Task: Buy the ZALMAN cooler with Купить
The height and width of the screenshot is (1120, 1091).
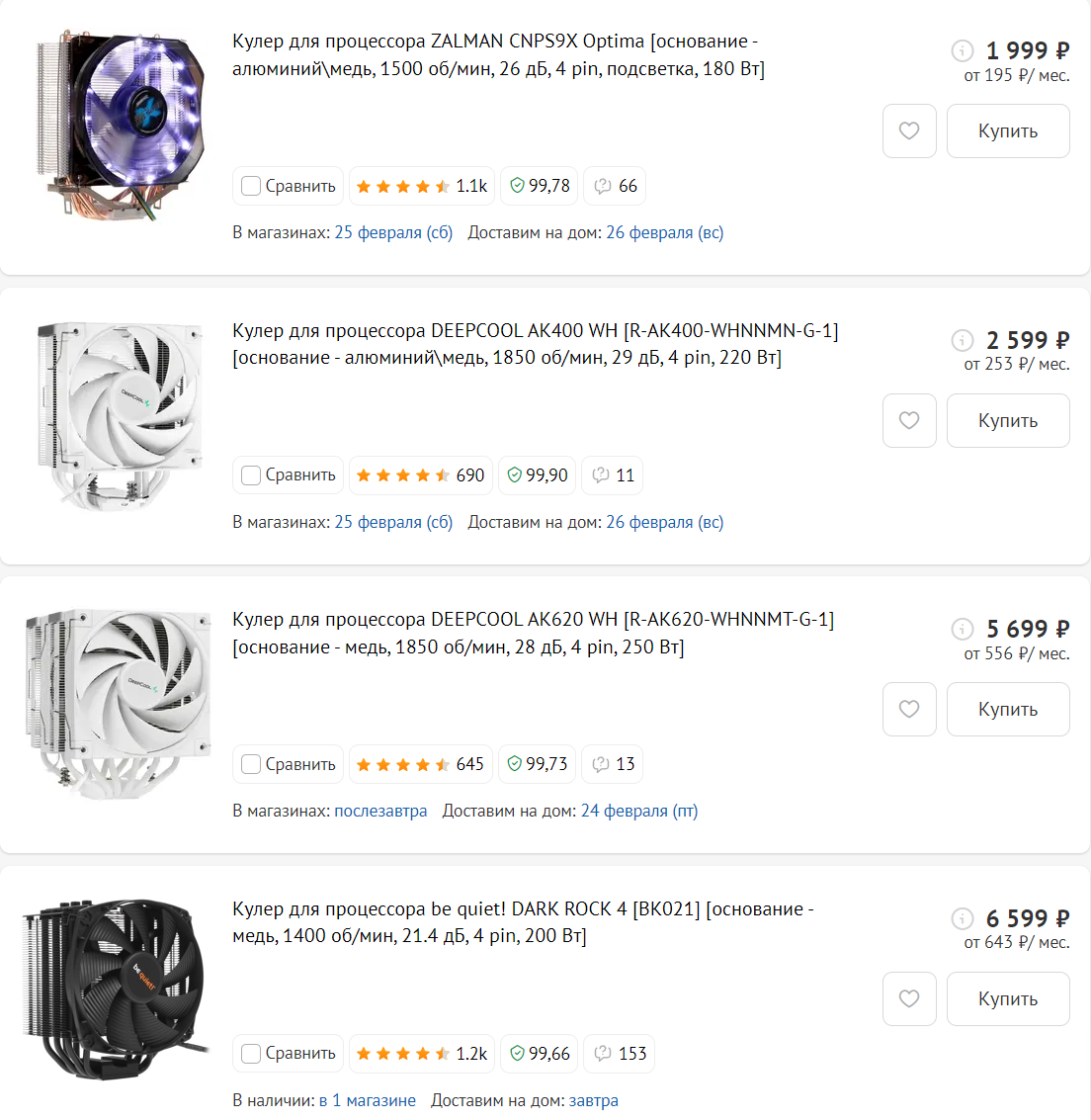Action: point(1007,130)
